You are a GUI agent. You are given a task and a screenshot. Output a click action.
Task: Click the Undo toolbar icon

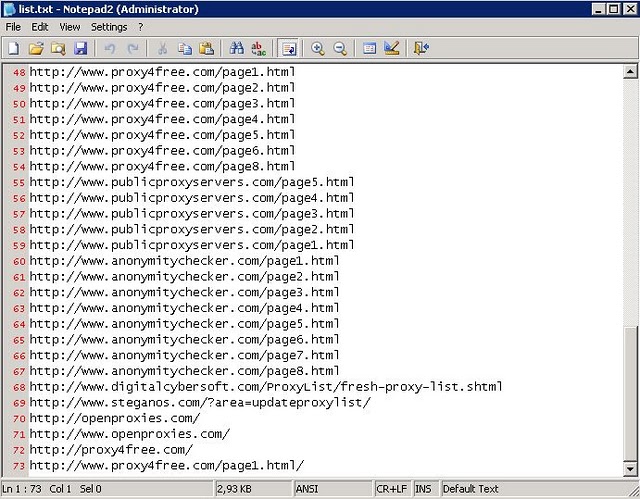pyautogui.click(x=110, y=49)
